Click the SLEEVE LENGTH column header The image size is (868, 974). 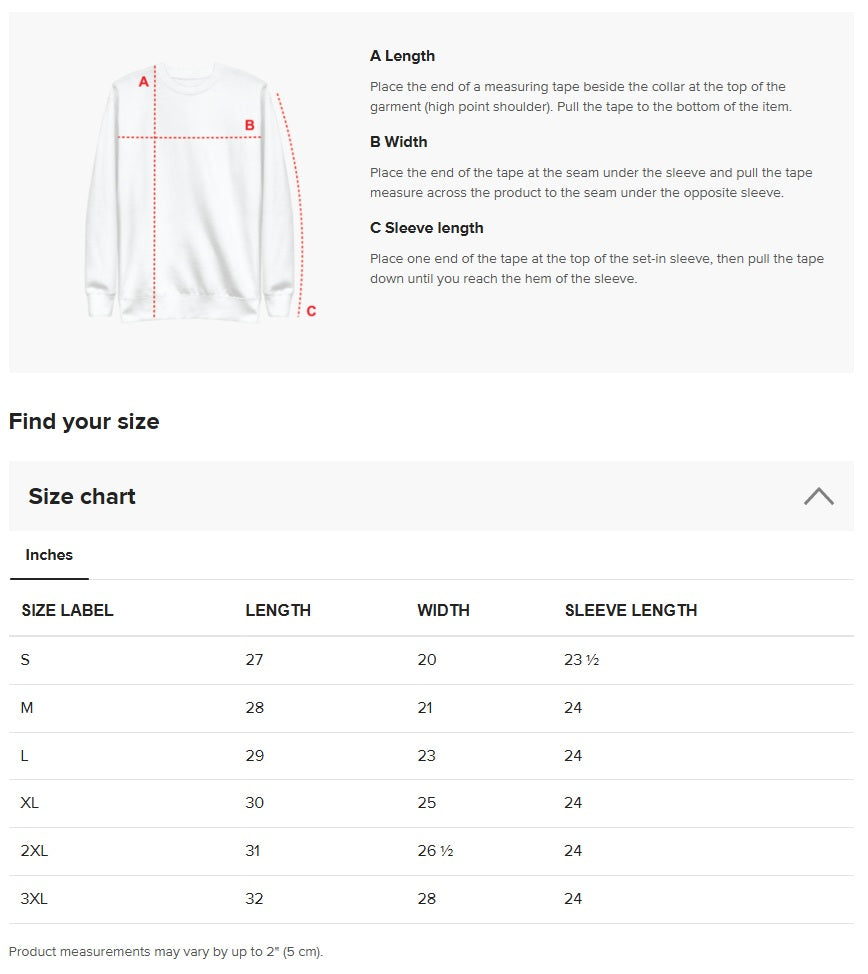[x=631, y=609]
